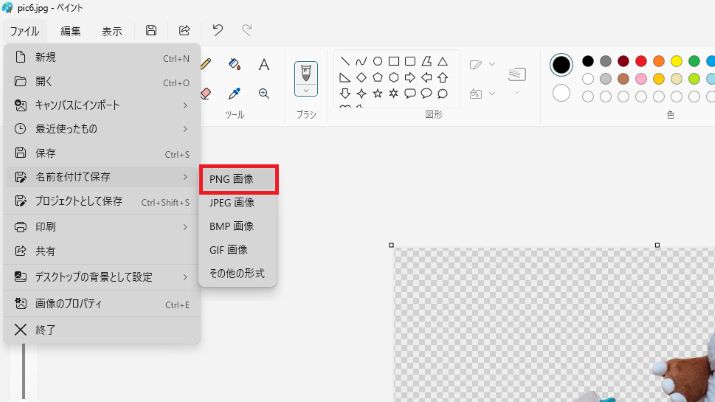This screenshot has width=715, height=402.
Task: Select the secondary color 2 circle
Action: (561, 93)
